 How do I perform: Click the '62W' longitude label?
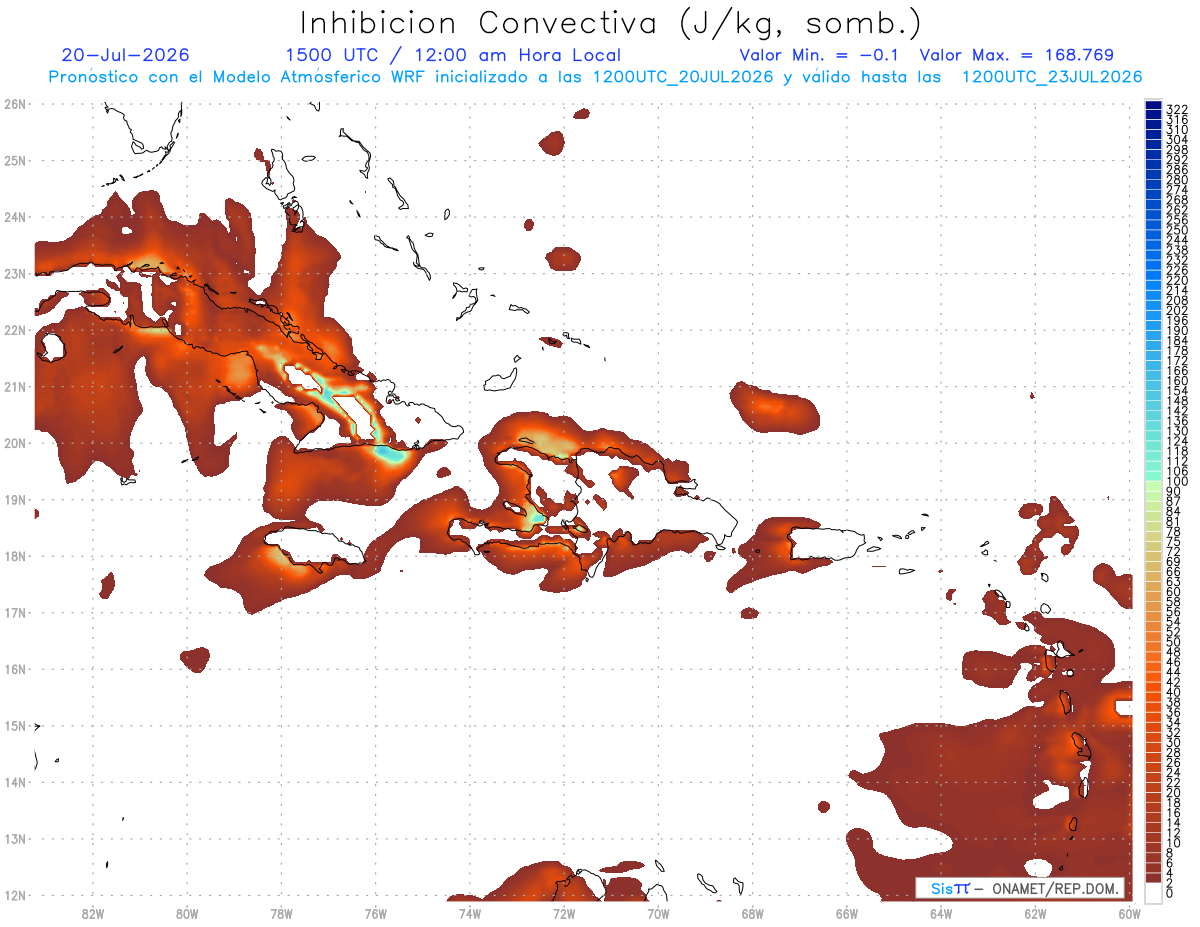(1035, 913)
